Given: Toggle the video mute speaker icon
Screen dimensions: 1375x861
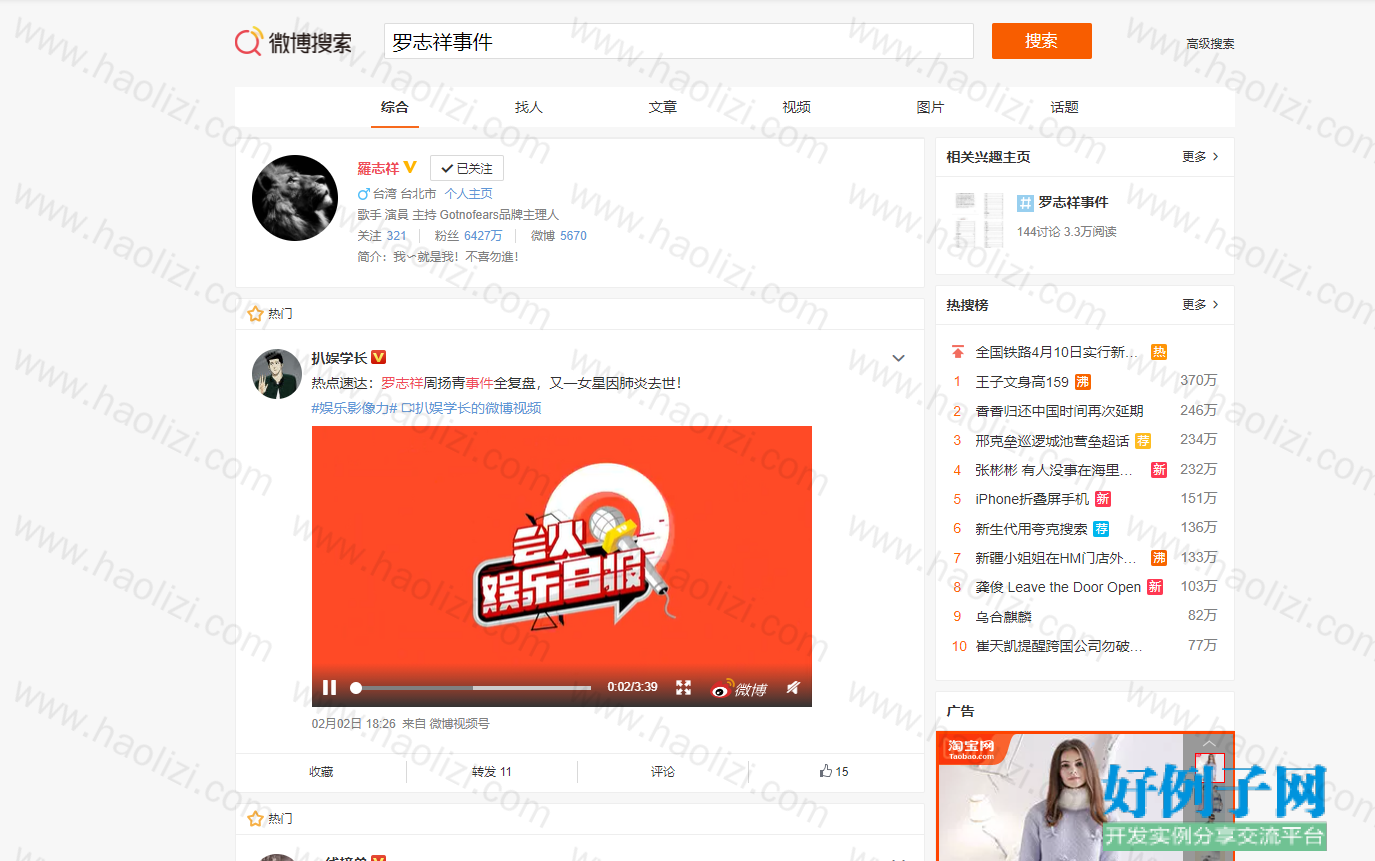Looking at the screenshot, I should (x=792, y=688).
